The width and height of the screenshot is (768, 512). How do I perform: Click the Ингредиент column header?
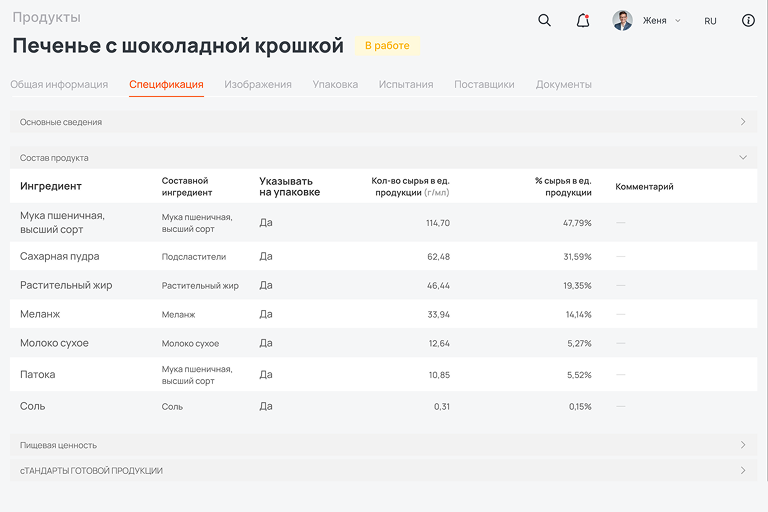point(51,186)
